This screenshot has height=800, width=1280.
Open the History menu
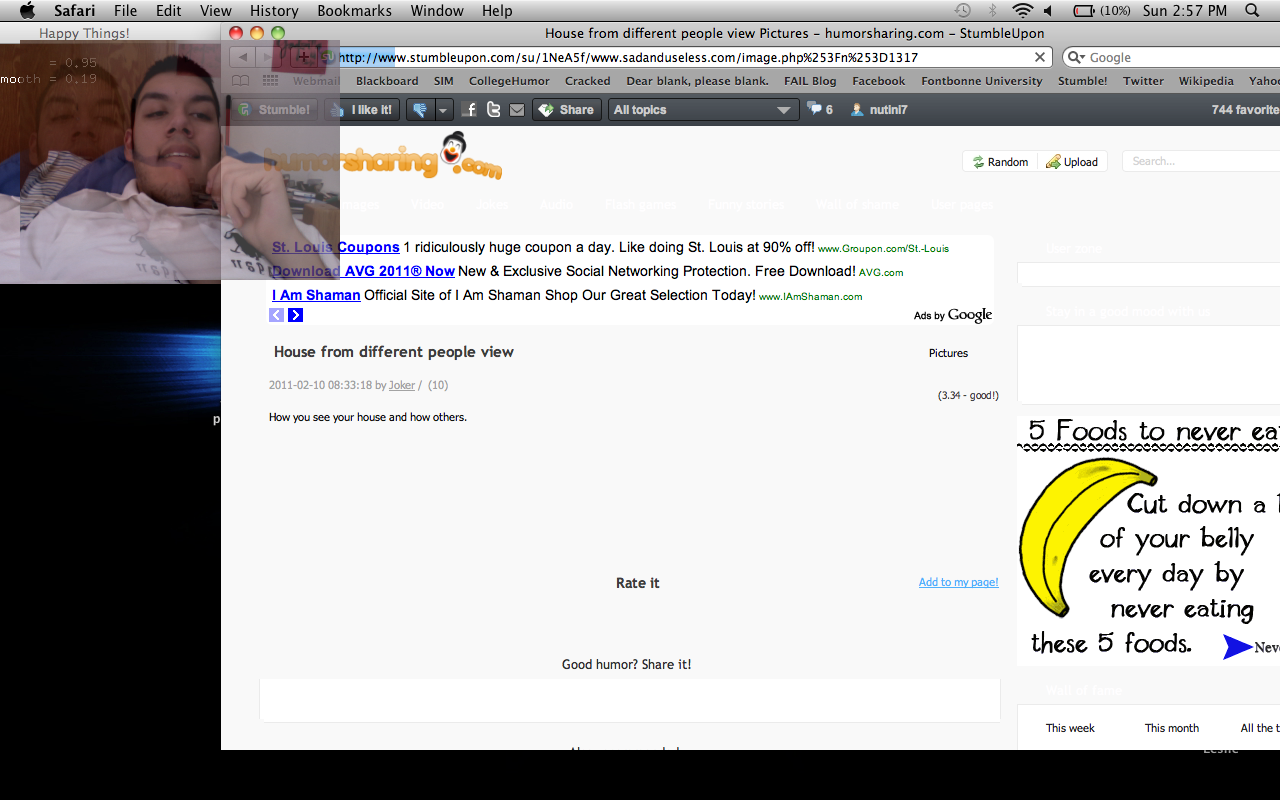tap(274, 11)
